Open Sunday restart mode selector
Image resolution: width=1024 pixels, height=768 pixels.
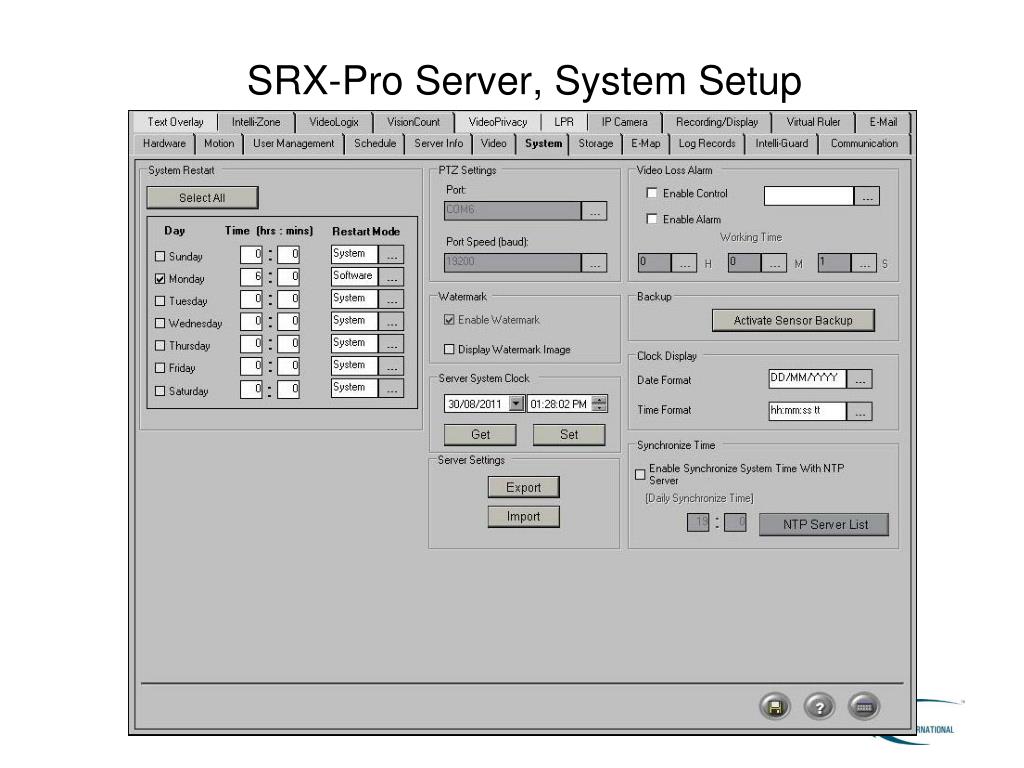pyautogui.click(x=392, y=255)
